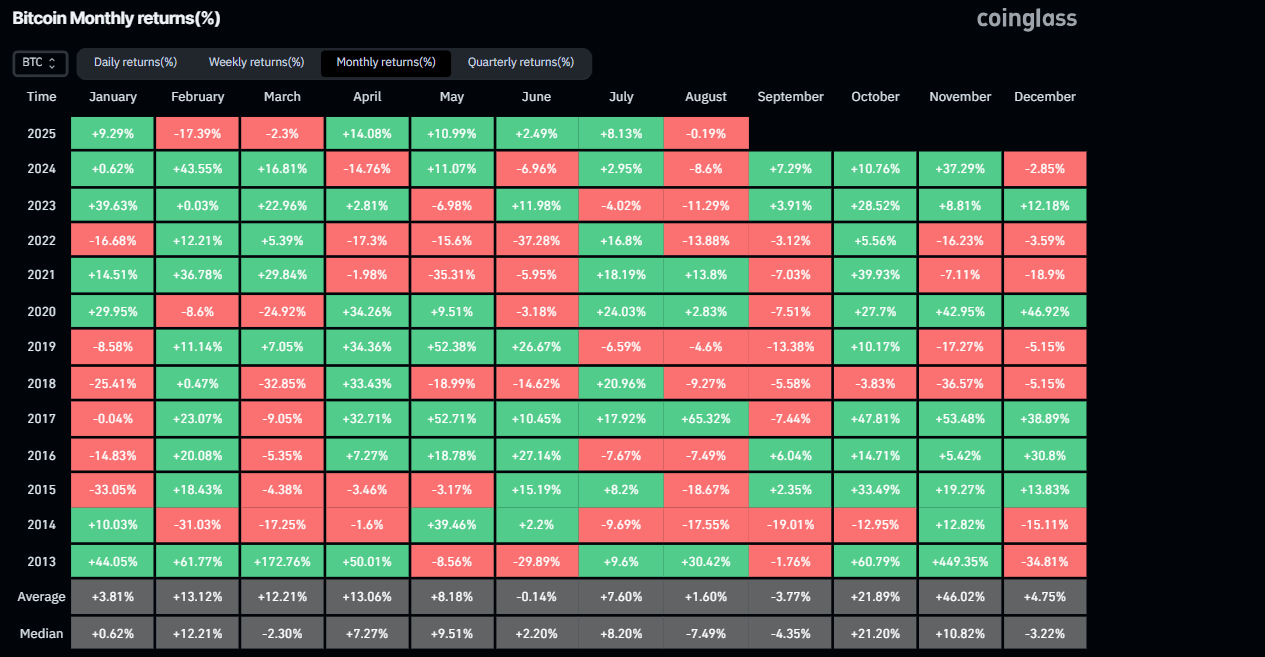1265x657 pixels.
Task: Click the Median row label
Action: pyautogui.click(x=41, y=632)
